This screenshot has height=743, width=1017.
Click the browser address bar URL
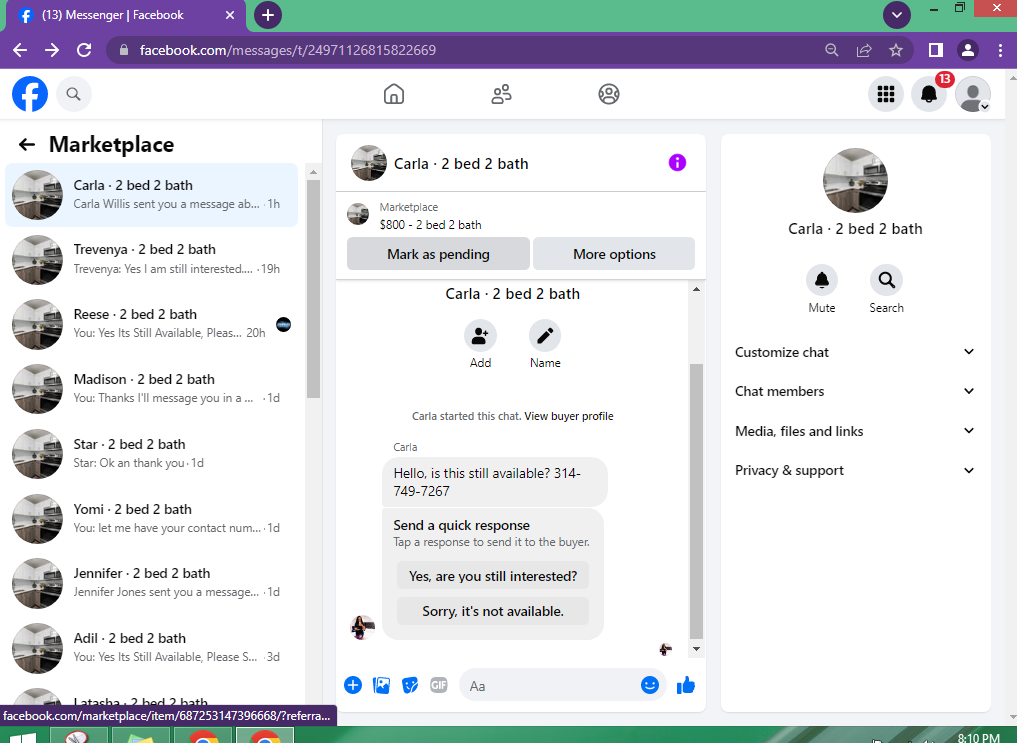(287, 50)
